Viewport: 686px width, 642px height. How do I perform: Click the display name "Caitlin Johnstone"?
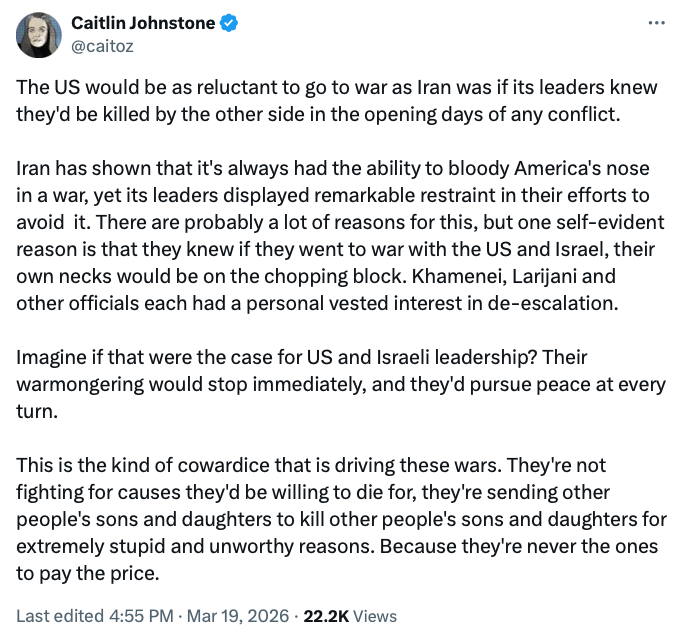(x=143, y=23)
